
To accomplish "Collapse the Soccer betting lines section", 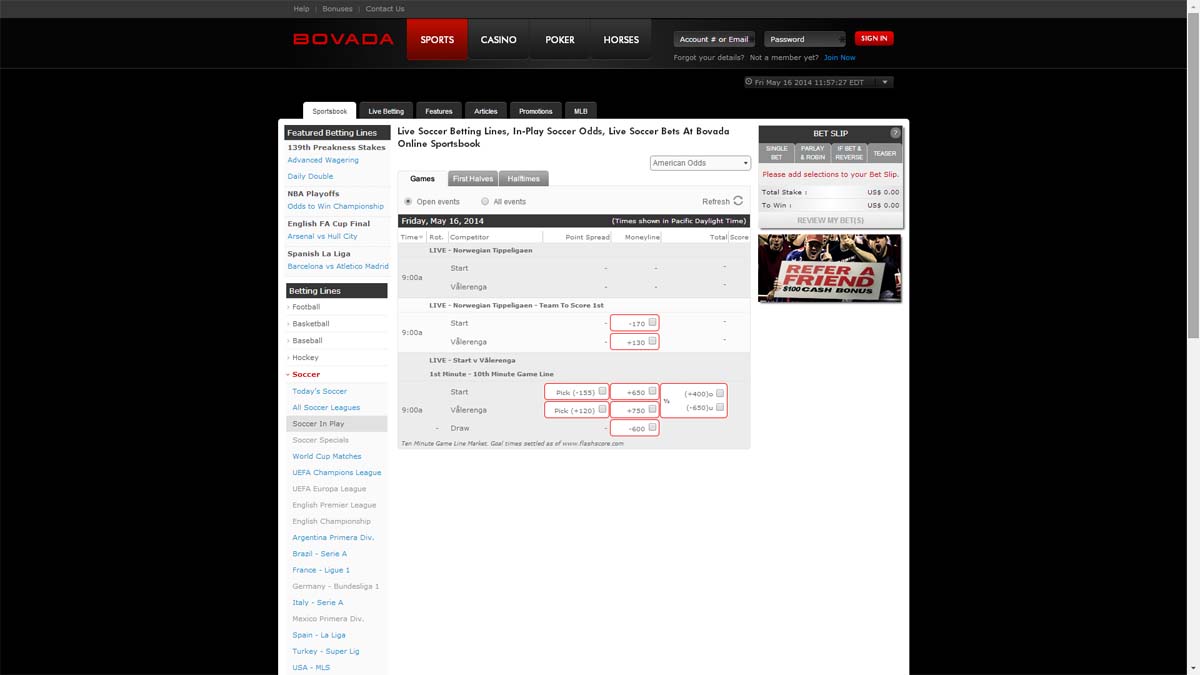I will pos(306,374).
